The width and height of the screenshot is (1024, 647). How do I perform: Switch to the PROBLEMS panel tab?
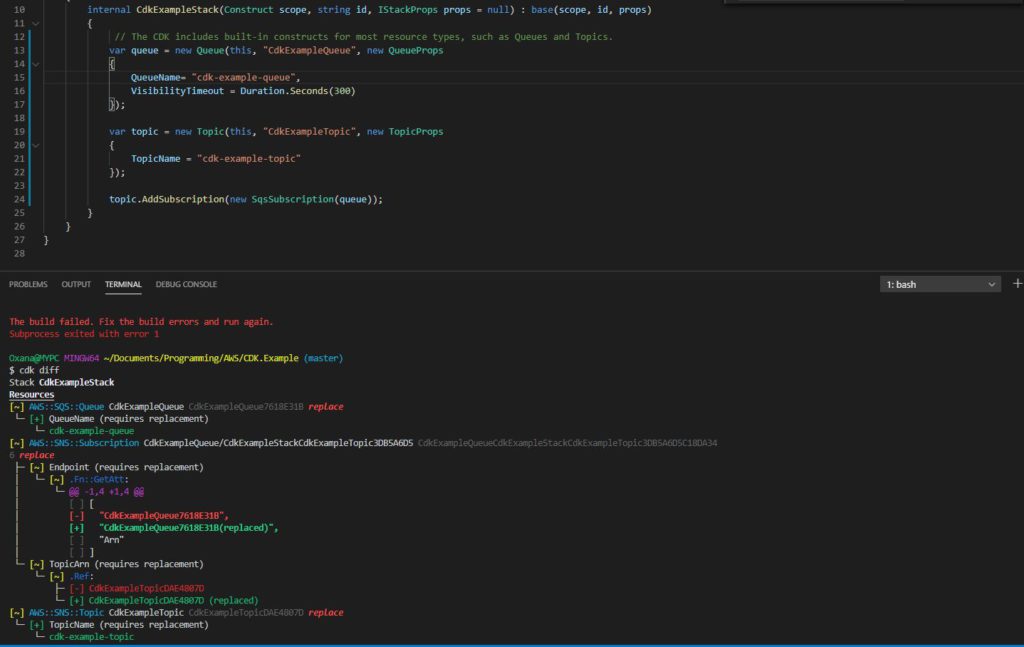[28, 285]
